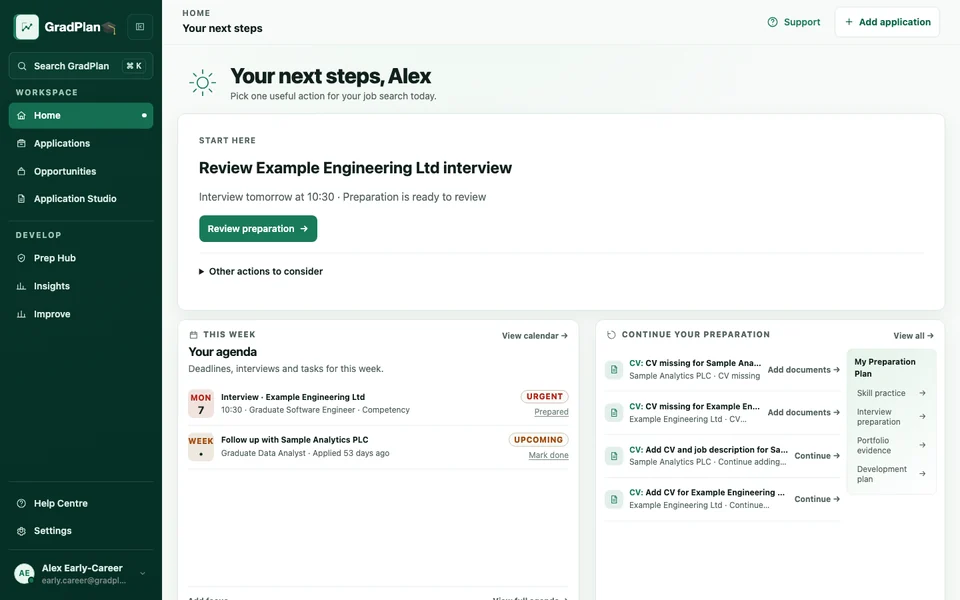Screen dimensions: 960x600
Task: Focus the Search GradPlan field
Action: point(81,66)
